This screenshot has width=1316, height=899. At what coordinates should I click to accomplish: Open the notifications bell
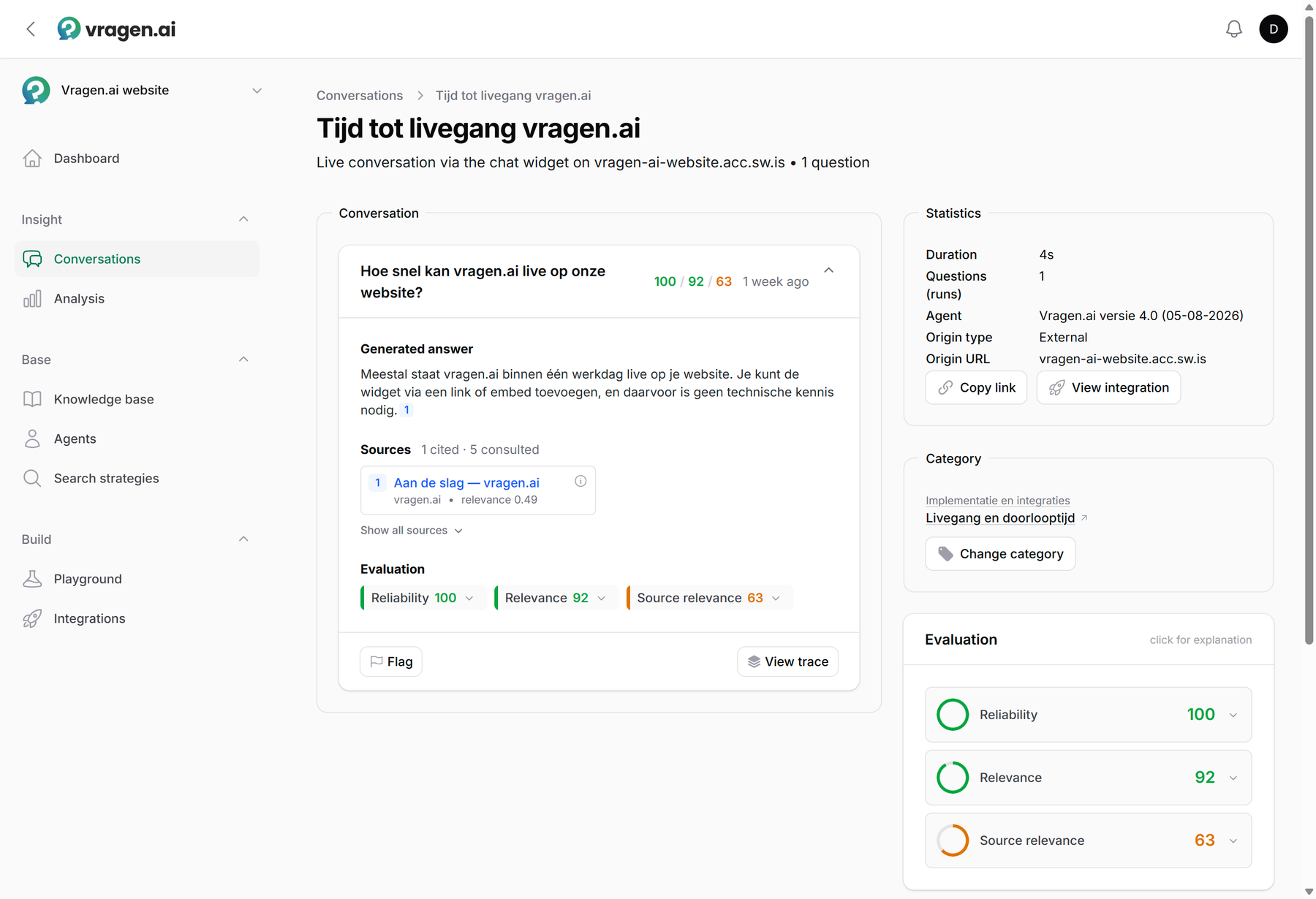pyautogui.click(x=1234, y=29)
